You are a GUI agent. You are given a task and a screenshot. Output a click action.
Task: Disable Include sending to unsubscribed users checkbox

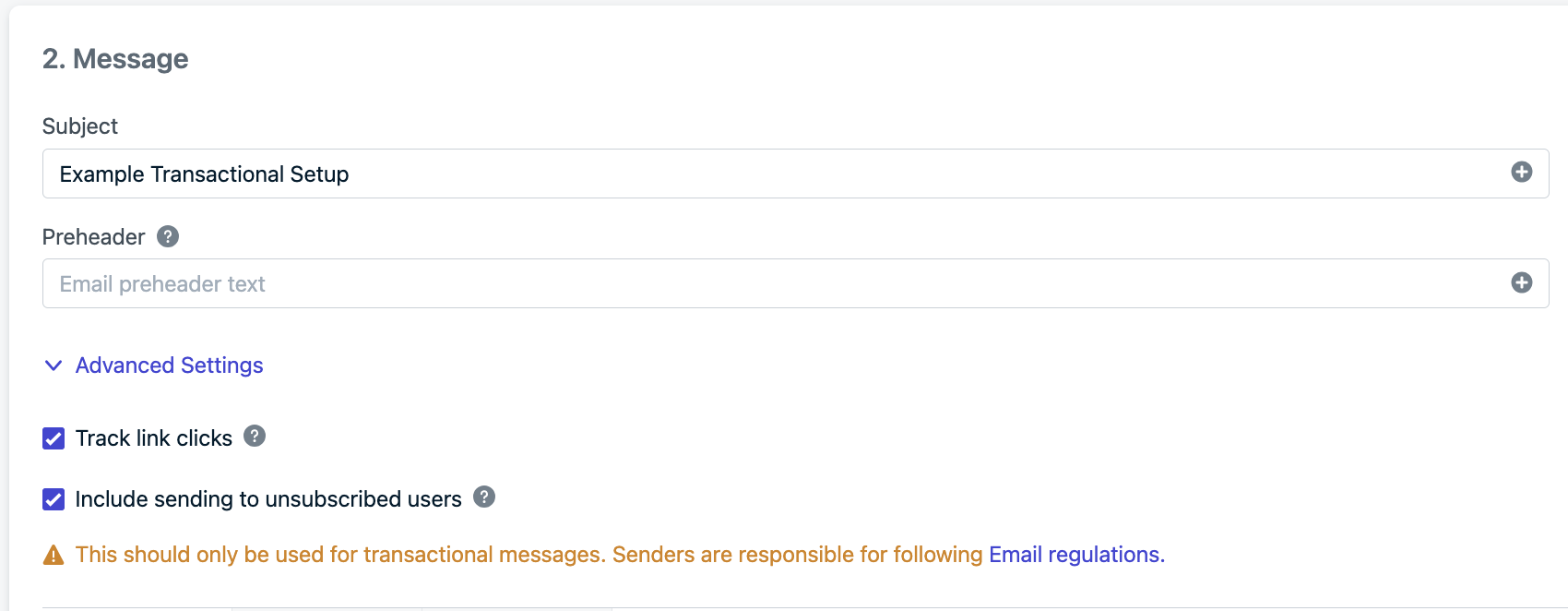53,499
